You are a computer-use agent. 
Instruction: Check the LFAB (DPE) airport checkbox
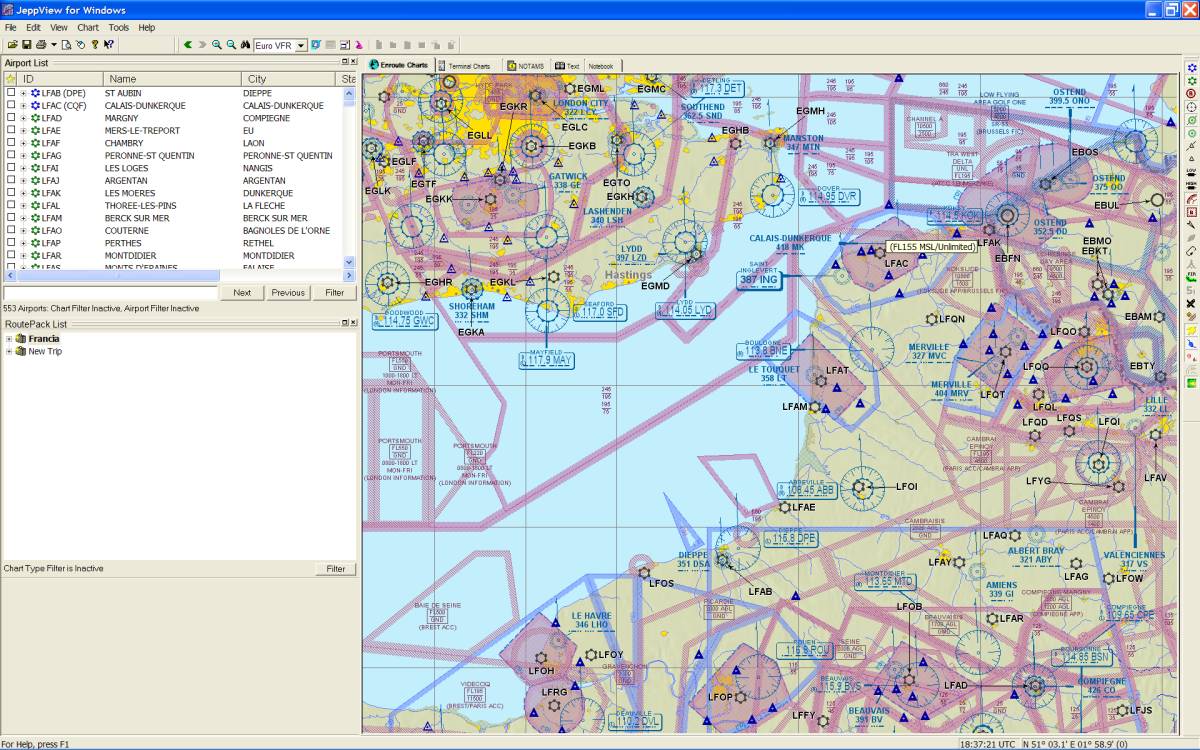(x=11, y=93)
